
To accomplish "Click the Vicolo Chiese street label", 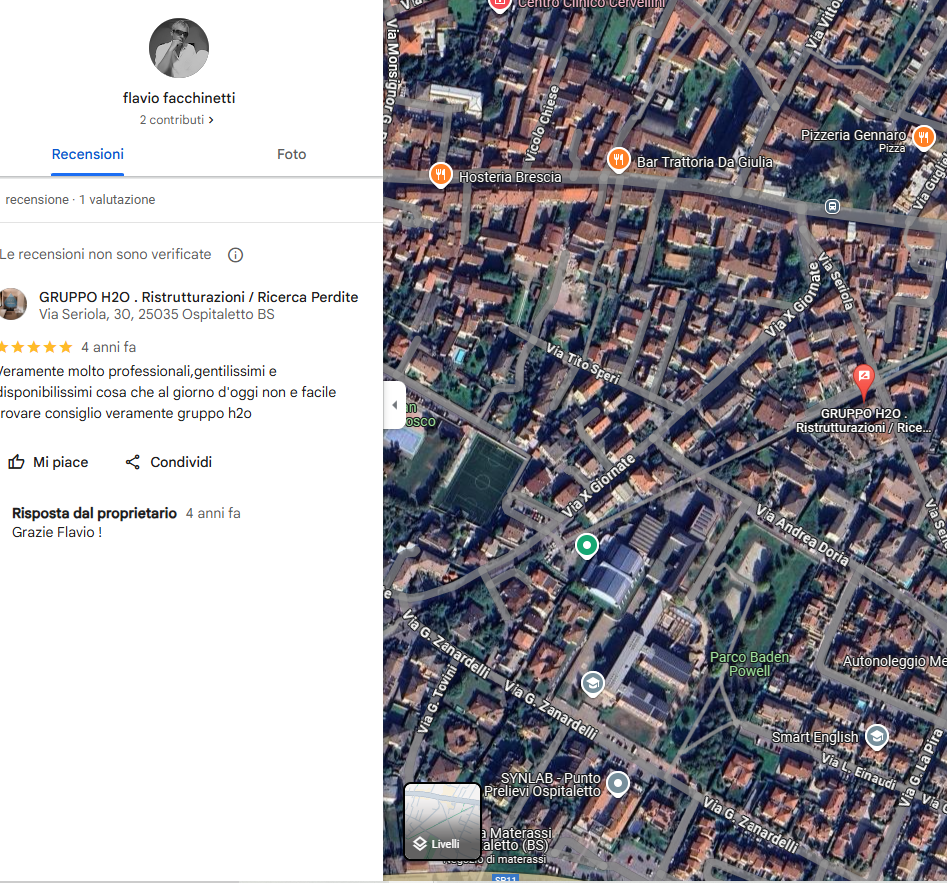I will point(542,124).
